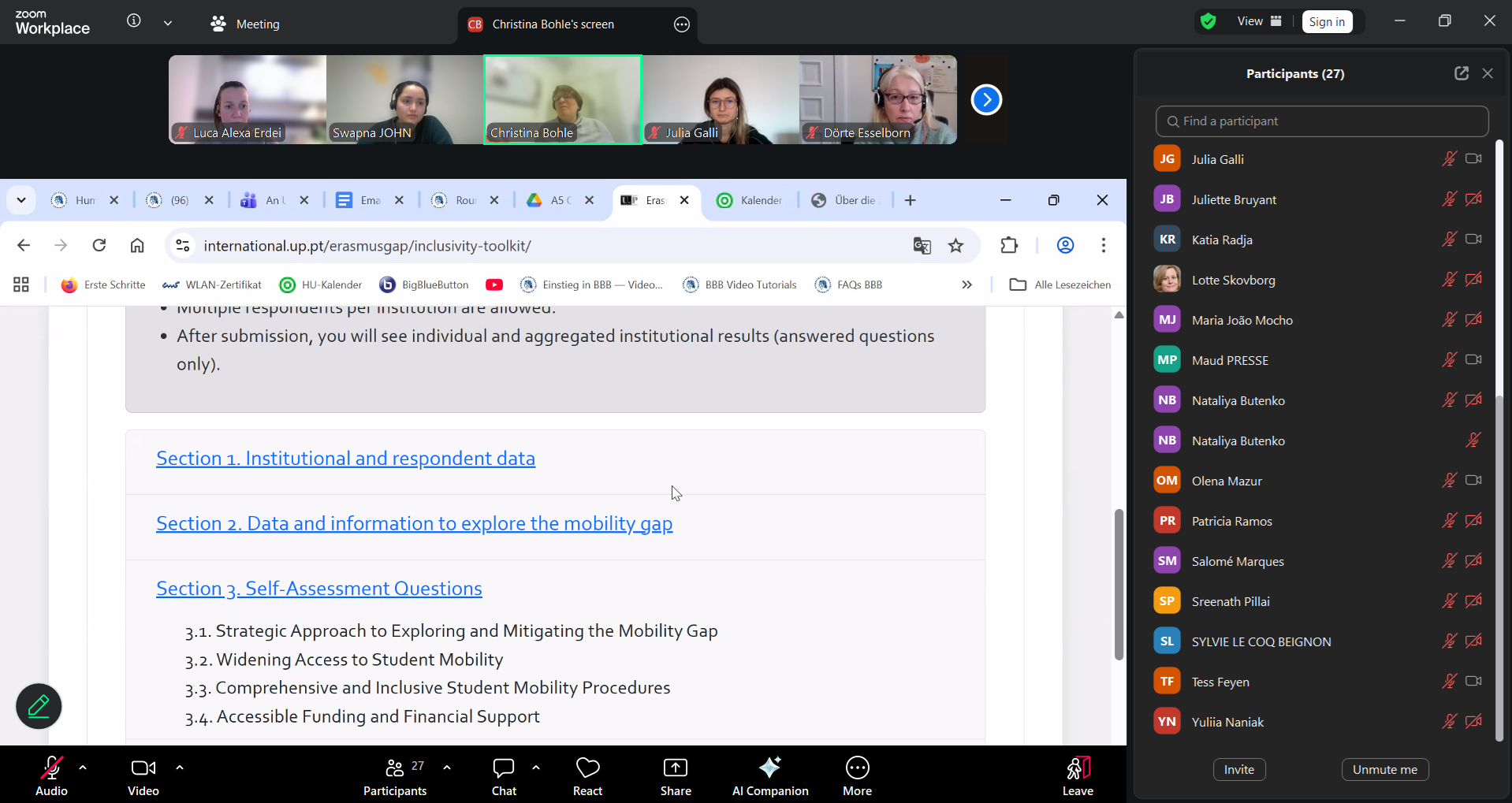The height and width of the screenshot is (803, 1512).
Task: Select Dörte Esselborn video thumbnail
Action: click(x=878, y=99)
